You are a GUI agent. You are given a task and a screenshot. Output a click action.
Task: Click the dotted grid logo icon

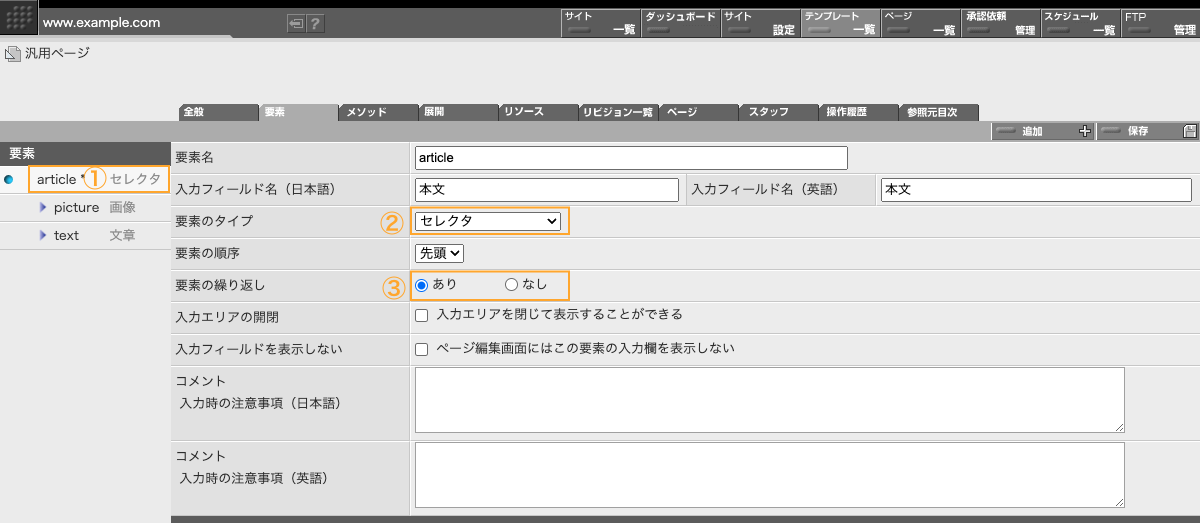coord(19,18)
